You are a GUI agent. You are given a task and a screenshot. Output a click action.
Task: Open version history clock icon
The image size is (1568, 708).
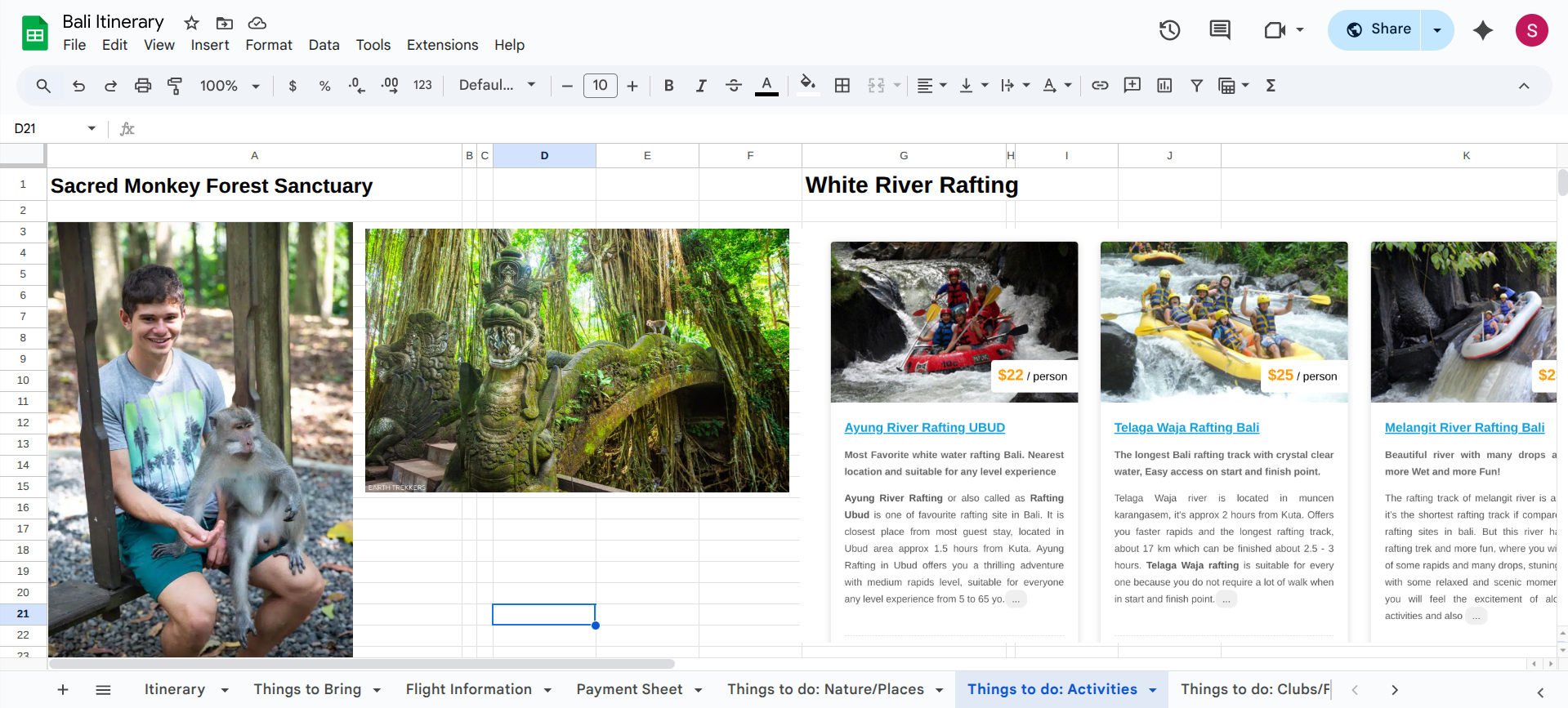[1170, 30]
